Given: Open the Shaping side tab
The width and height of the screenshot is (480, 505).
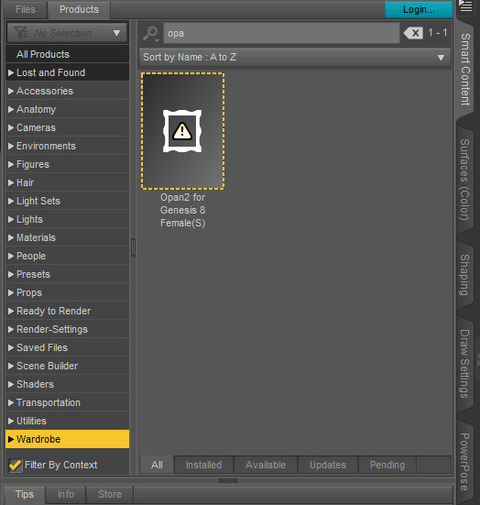Looking at the screenshot, I should coord(465,275).
